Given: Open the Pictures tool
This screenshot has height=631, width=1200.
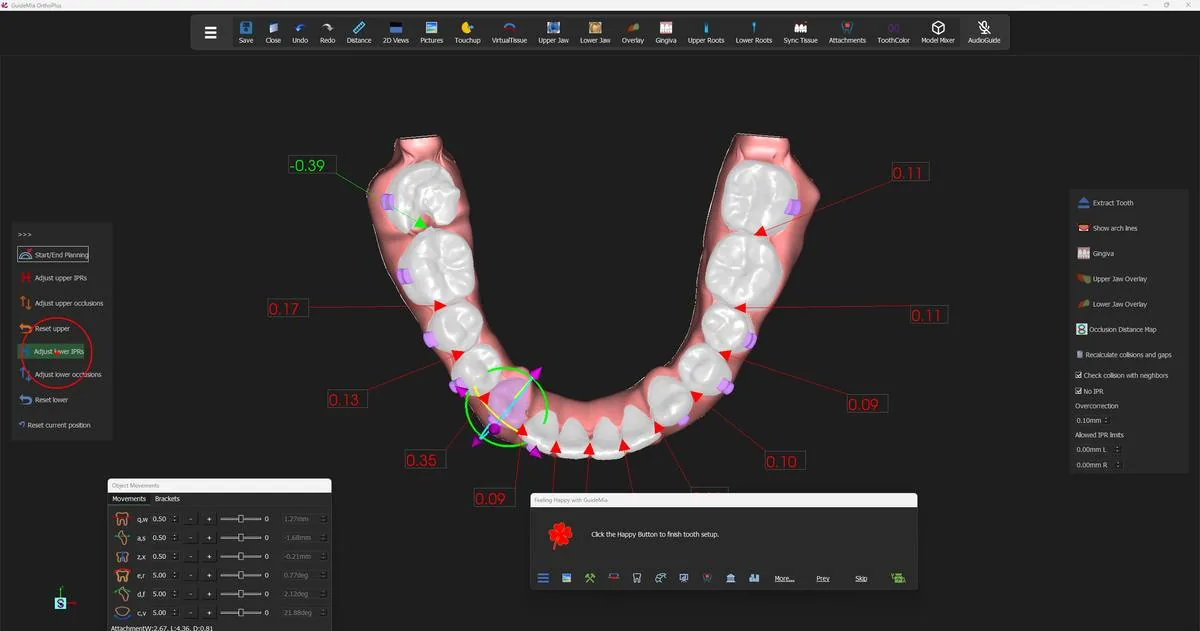Looking at the screenshot, I should pos(431,32).
